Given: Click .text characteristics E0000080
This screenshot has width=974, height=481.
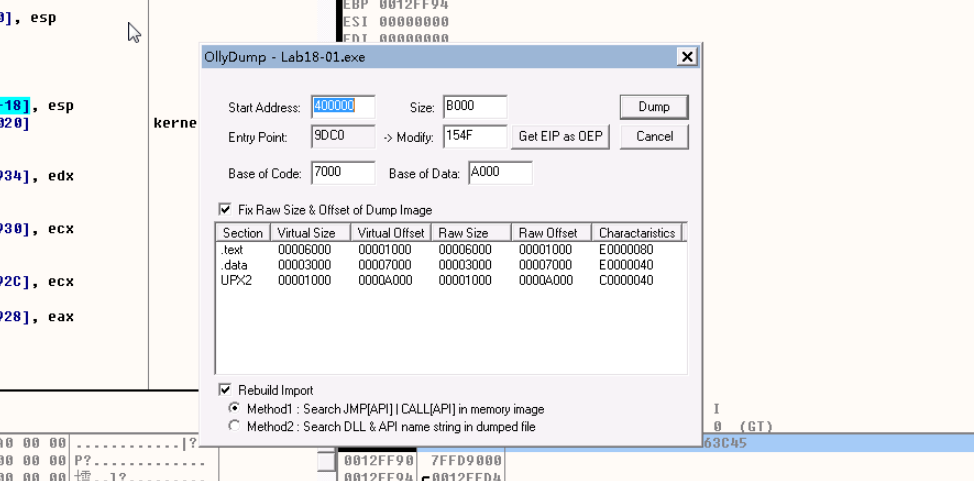Looking at the screenshot, I should click(x=626, y=249).
